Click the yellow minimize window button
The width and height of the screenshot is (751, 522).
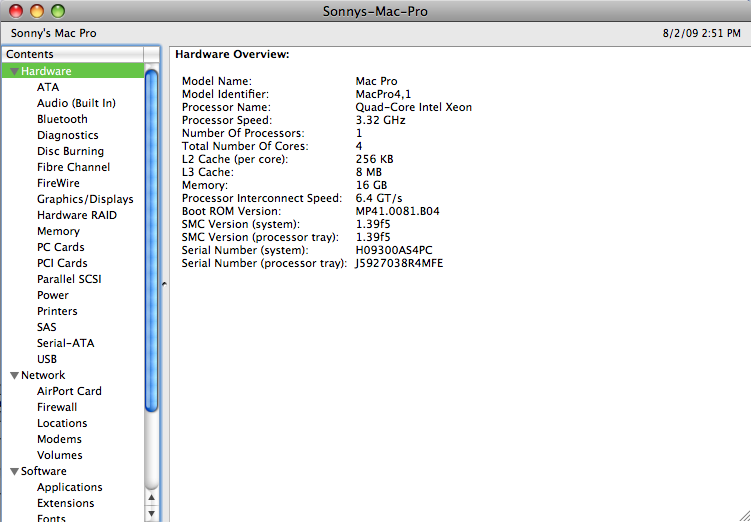click(x=37, y=11)
